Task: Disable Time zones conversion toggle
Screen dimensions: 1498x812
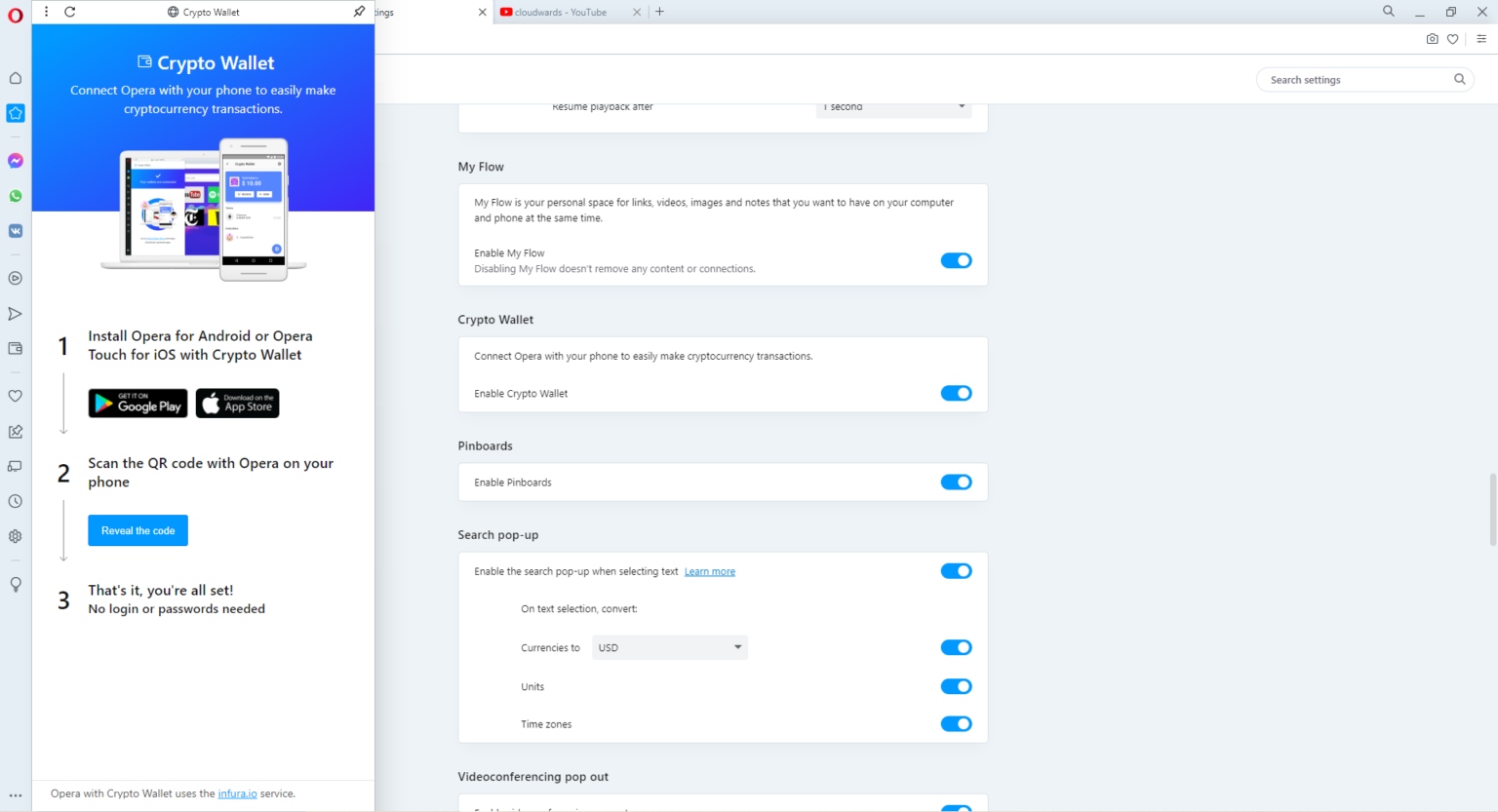Action: [x=956, y=723]
